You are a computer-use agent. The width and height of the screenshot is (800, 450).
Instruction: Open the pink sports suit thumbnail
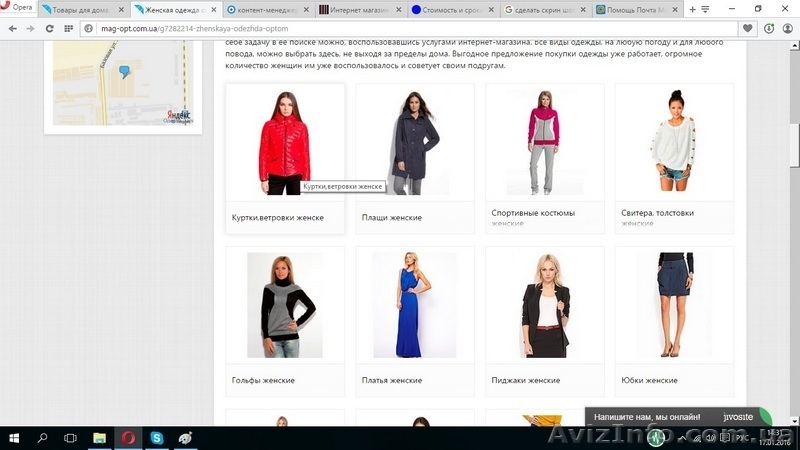click(544, 143)
